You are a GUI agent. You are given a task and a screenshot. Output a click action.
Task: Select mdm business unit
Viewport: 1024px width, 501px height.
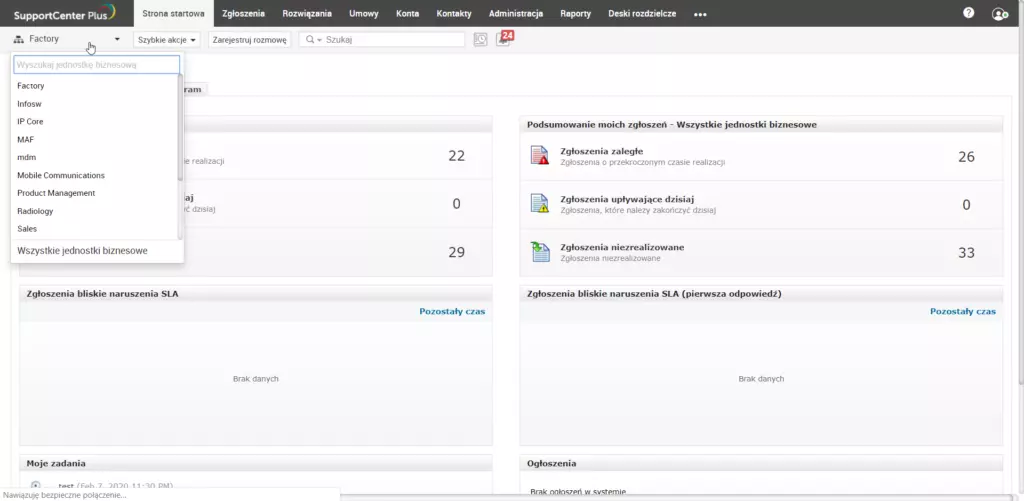click(94, 157)
